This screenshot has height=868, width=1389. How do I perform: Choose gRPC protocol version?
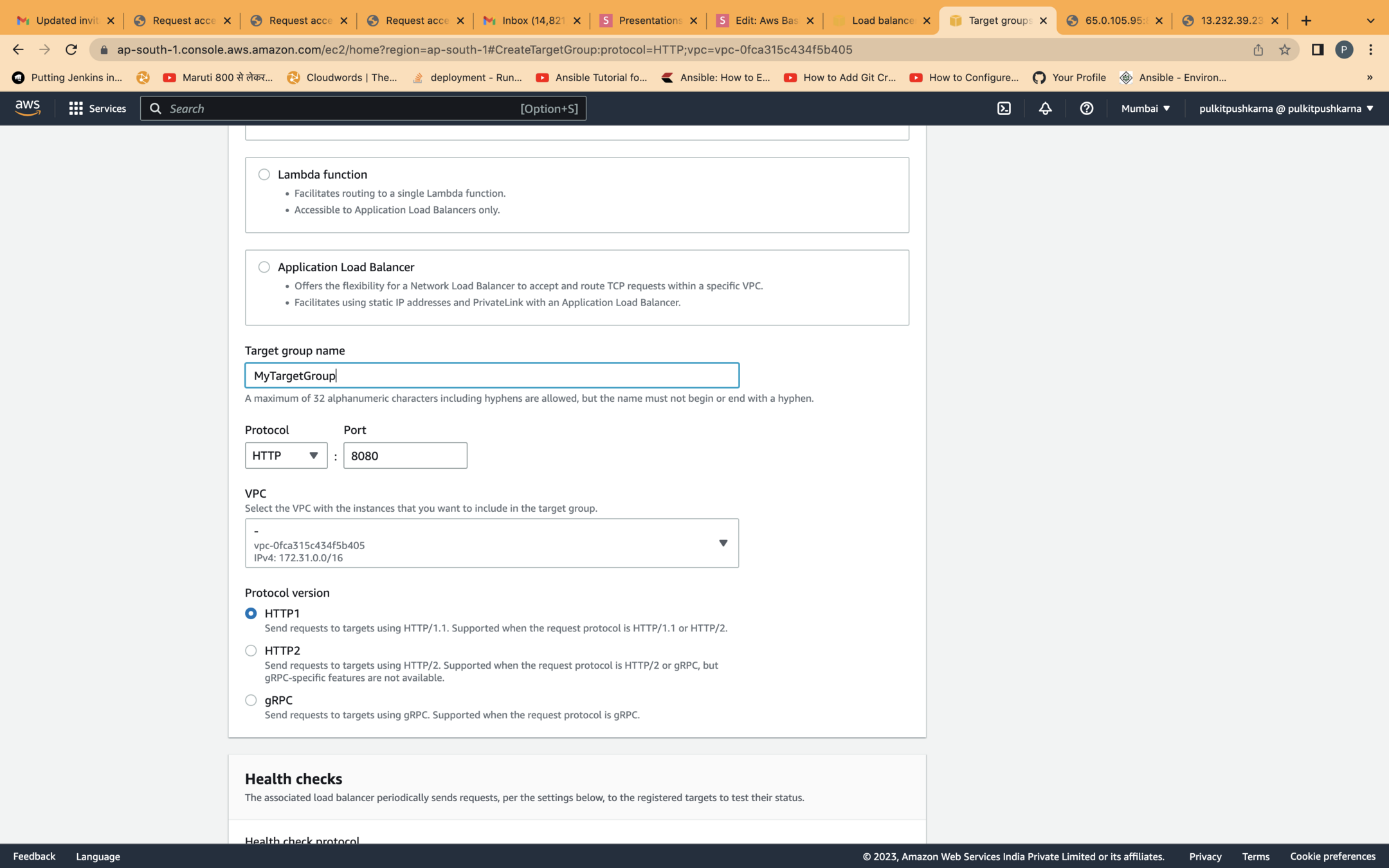pos(251,700)
